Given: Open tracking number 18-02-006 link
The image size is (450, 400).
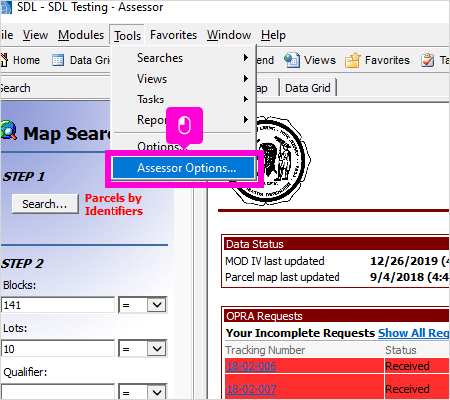Looking at the screenshot, I should [251, 366].
